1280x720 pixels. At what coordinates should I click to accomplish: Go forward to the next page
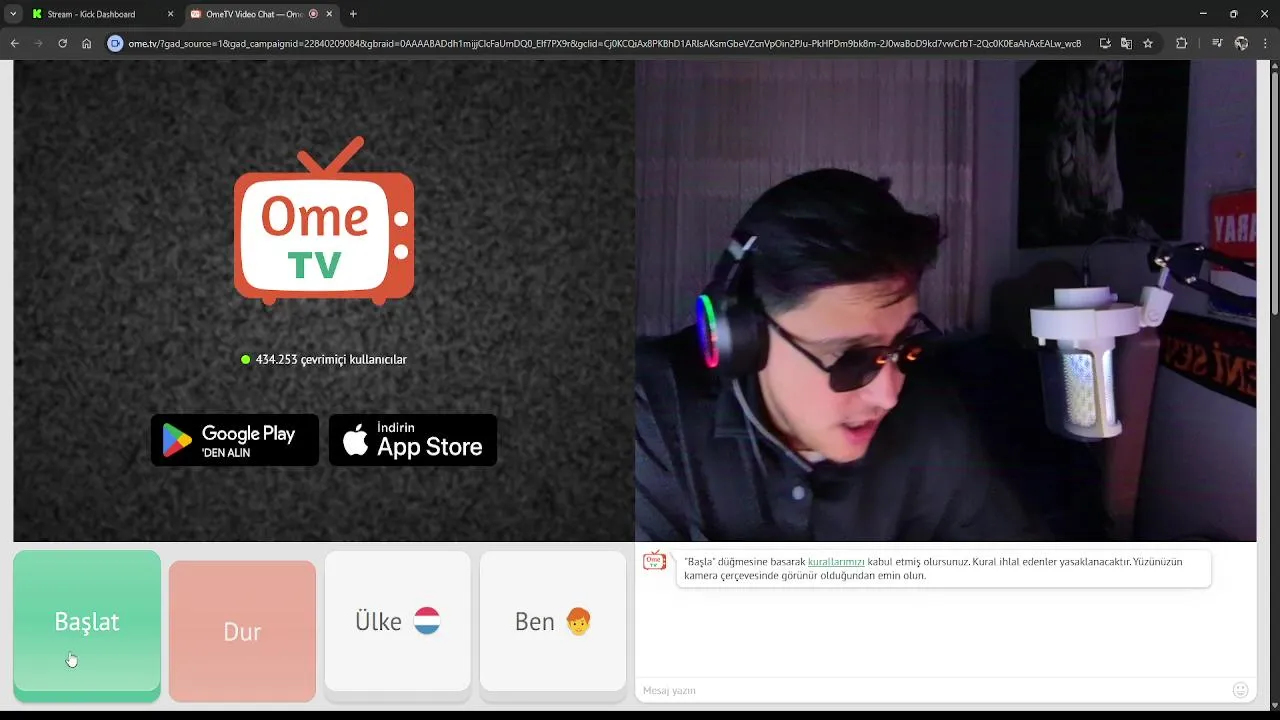tap(39, 44)
